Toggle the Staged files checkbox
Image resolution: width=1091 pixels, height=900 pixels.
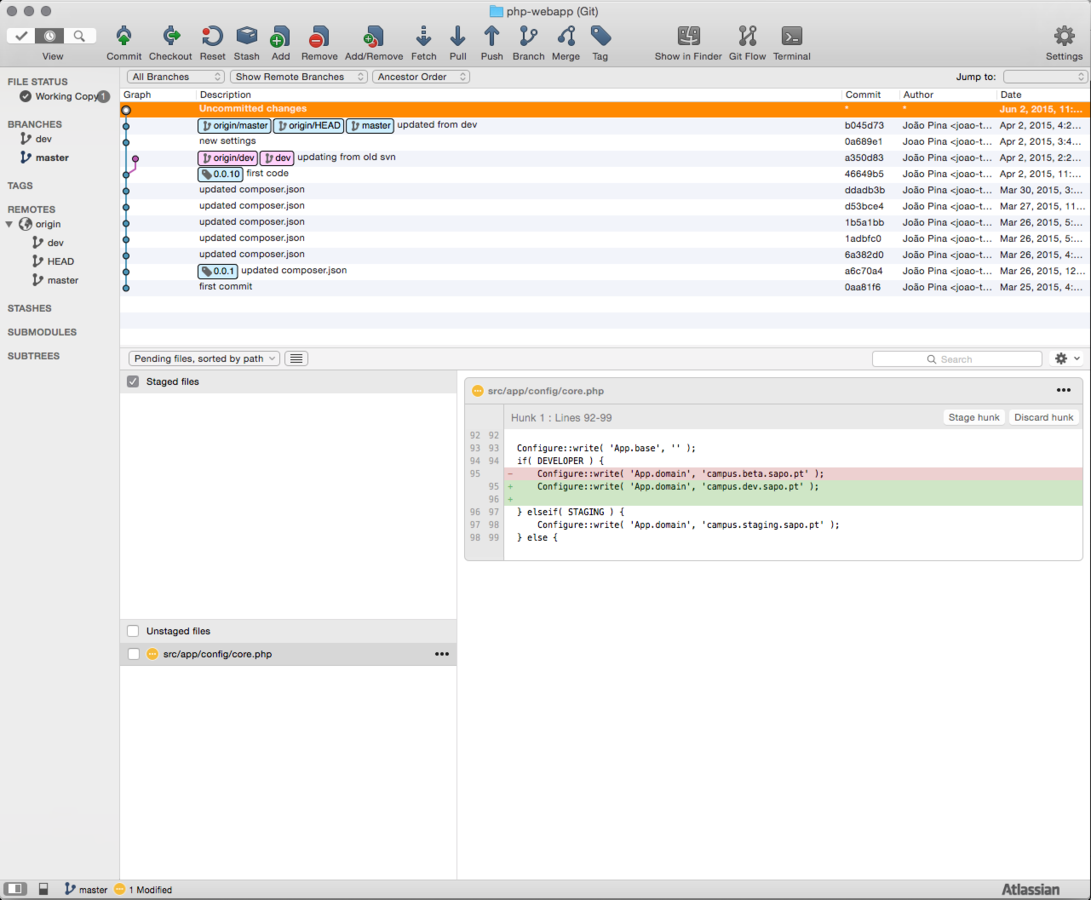pyautogui.click(x=133, y=382)
